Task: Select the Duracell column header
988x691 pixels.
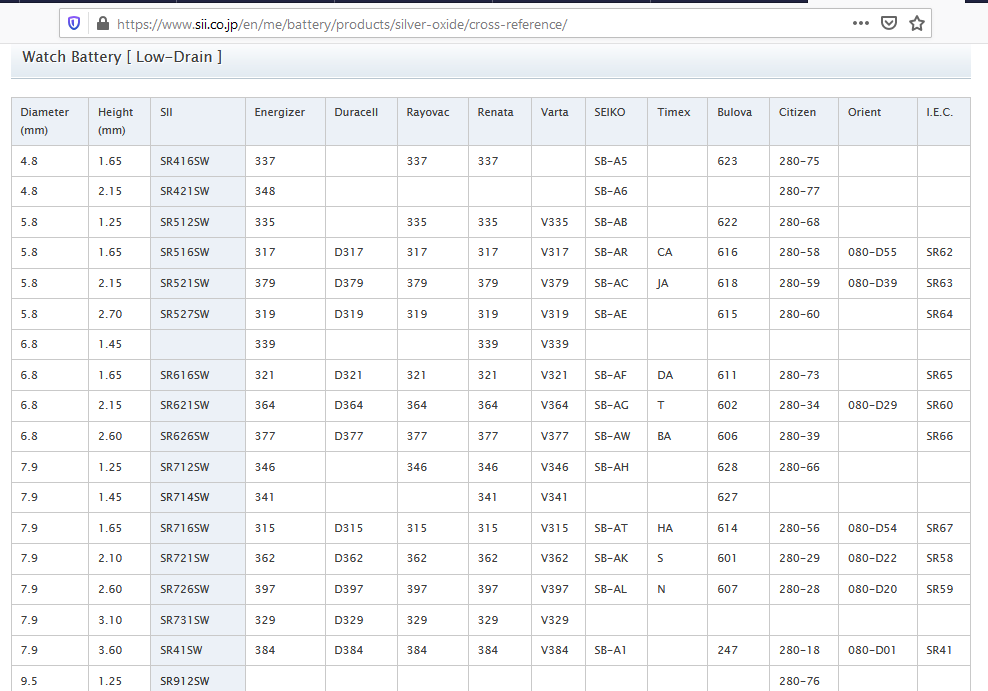Action: coord(356,112)
